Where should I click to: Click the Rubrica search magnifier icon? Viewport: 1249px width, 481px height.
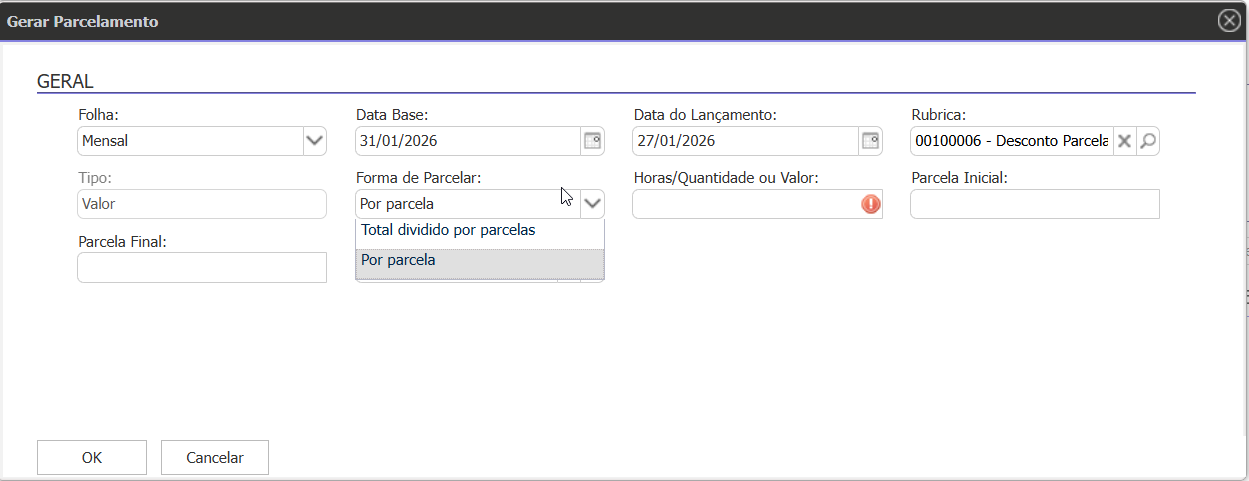[1148, 141]
